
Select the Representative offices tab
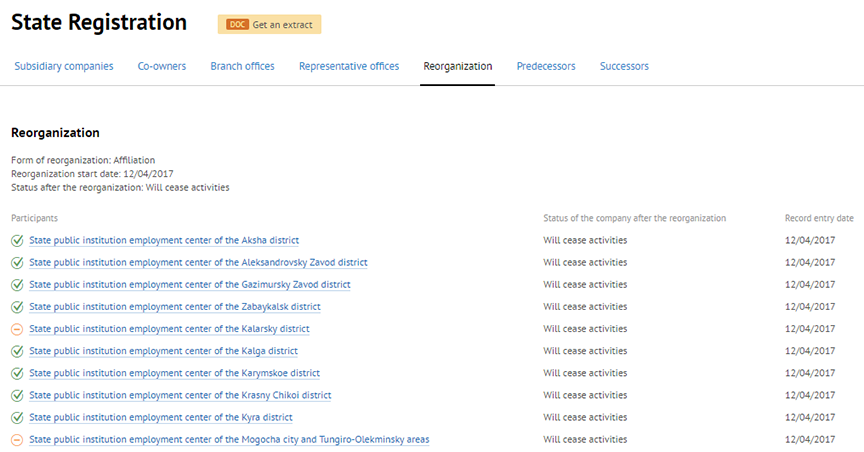349,66
